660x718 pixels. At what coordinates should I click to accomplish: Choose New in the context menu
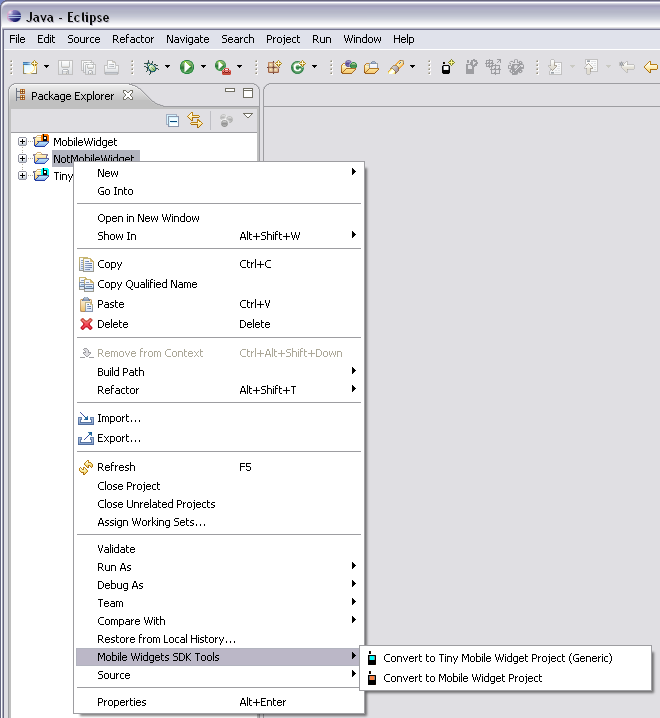click(219, 173)
